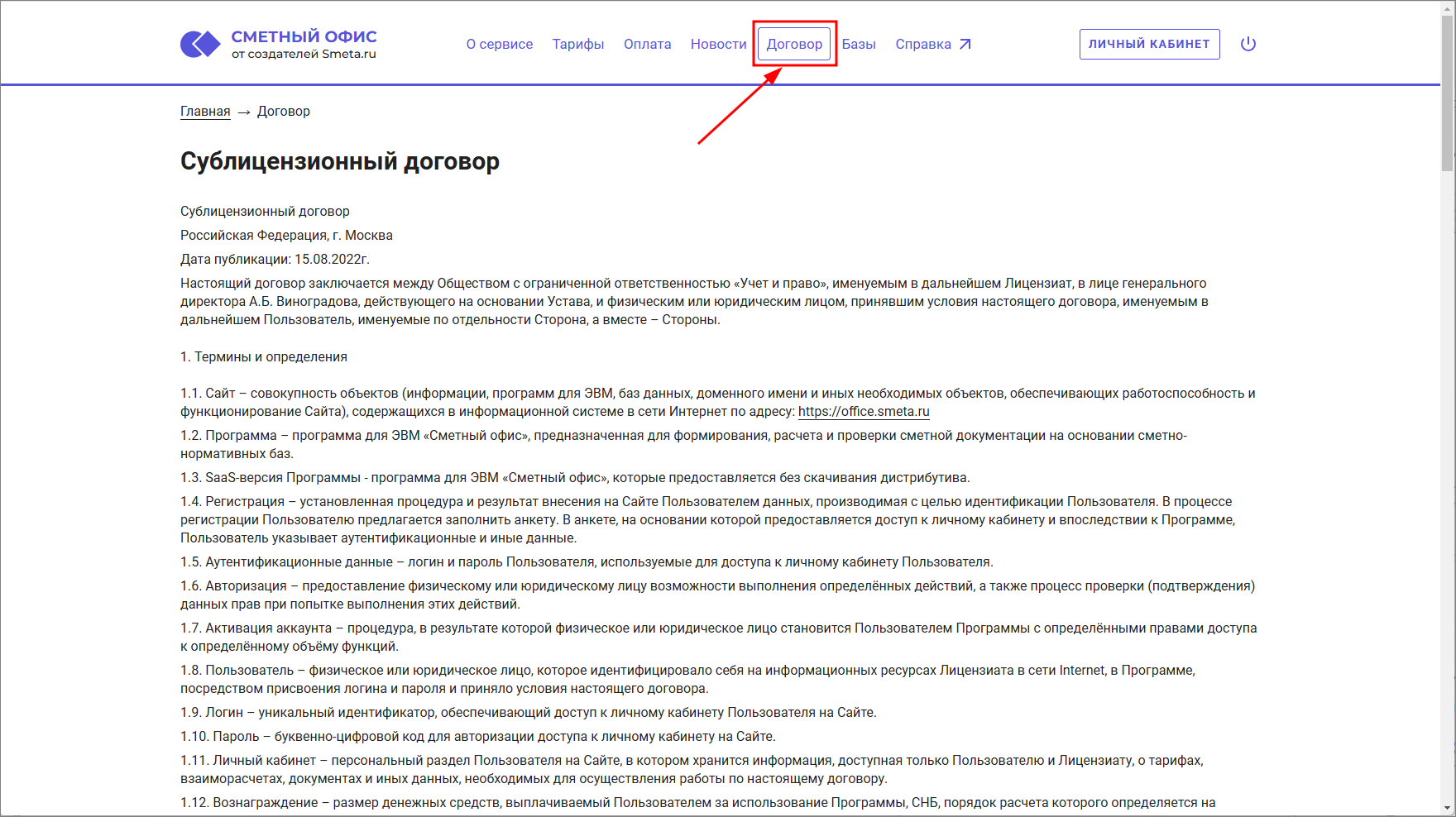Click the logout power icon
Viewport: 1456px width, 817px height.
(1248, 45)
